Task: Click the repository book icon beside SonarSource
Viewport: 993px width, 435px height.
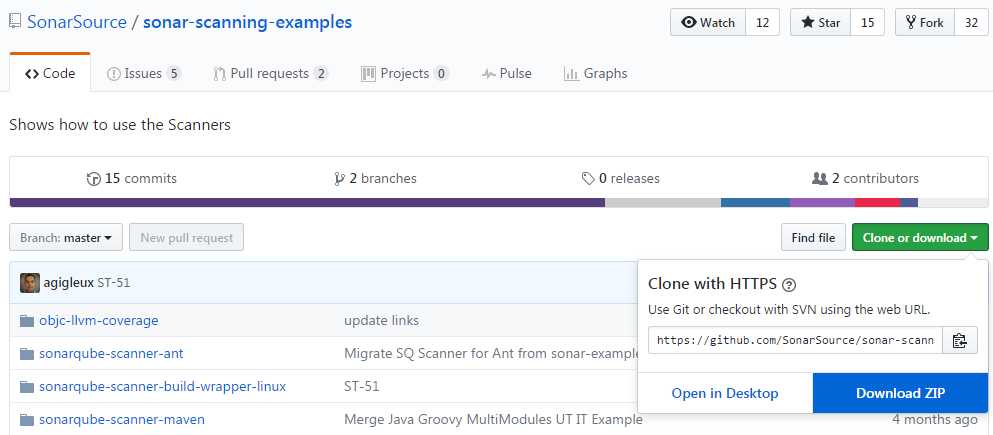Action: point(15,22)
